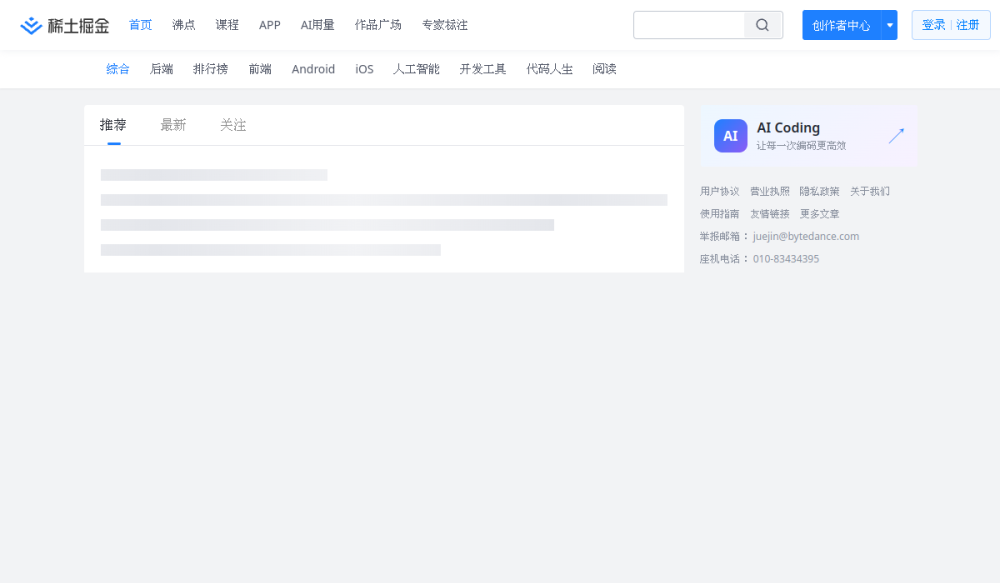Click 登录 link

pos(933,25)
